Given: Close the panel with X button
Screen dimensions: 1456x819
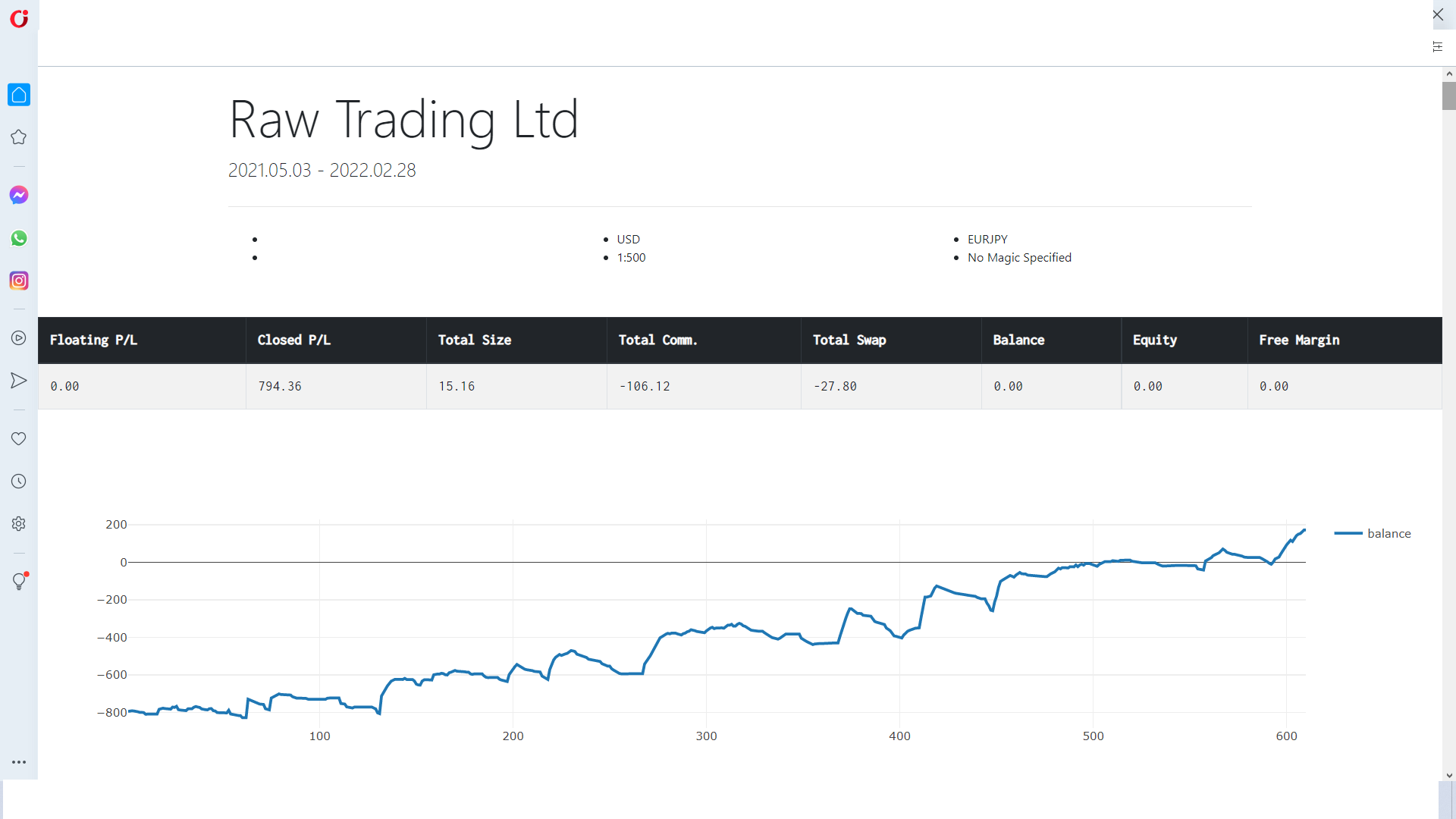Looking at the screenshot, I should click(1438, 14).
